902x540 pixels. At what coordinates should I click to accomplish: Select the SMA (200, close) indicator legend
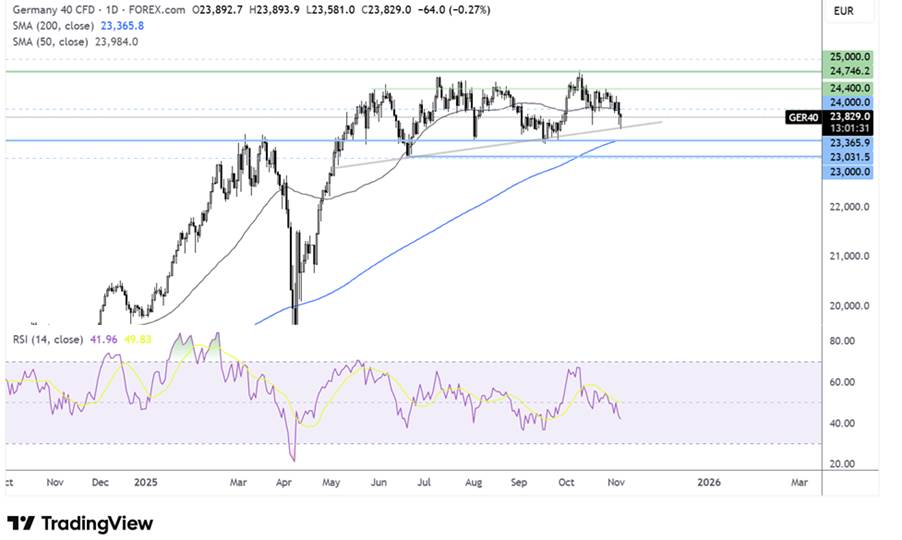point(56,28)
